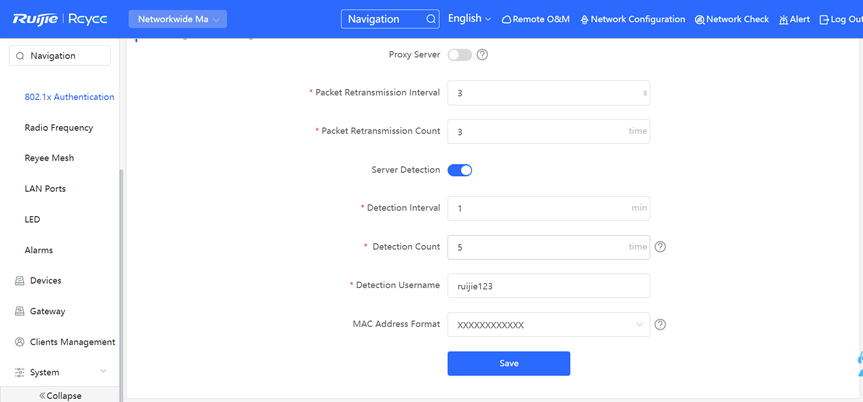The image size is (863, 402).
Task: Open the Reyee Mesh menu item
Action: pos(49,158)
